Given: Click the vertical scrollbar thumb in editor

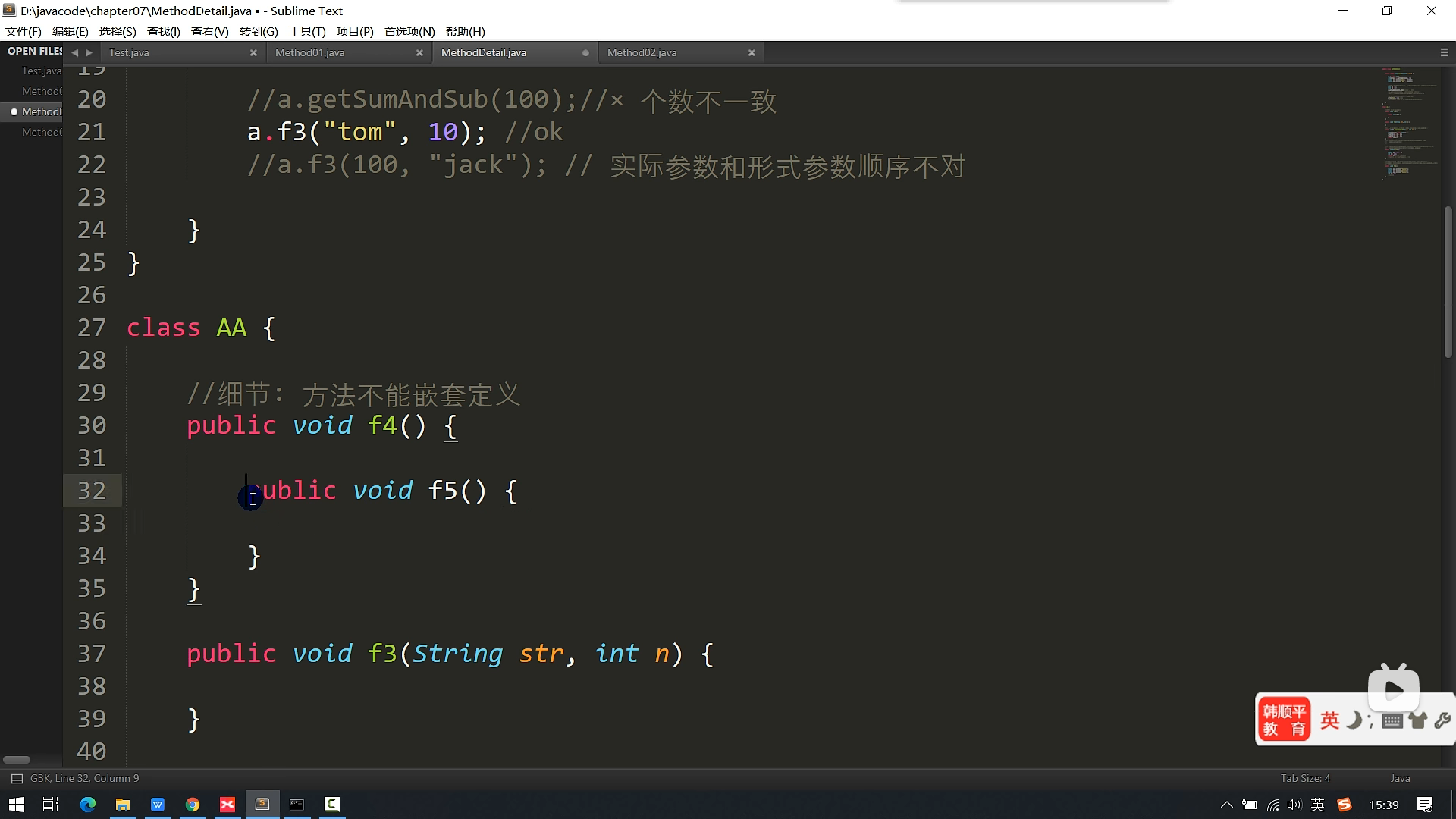Looking at the screenshot, I should tap(1448, 281).
